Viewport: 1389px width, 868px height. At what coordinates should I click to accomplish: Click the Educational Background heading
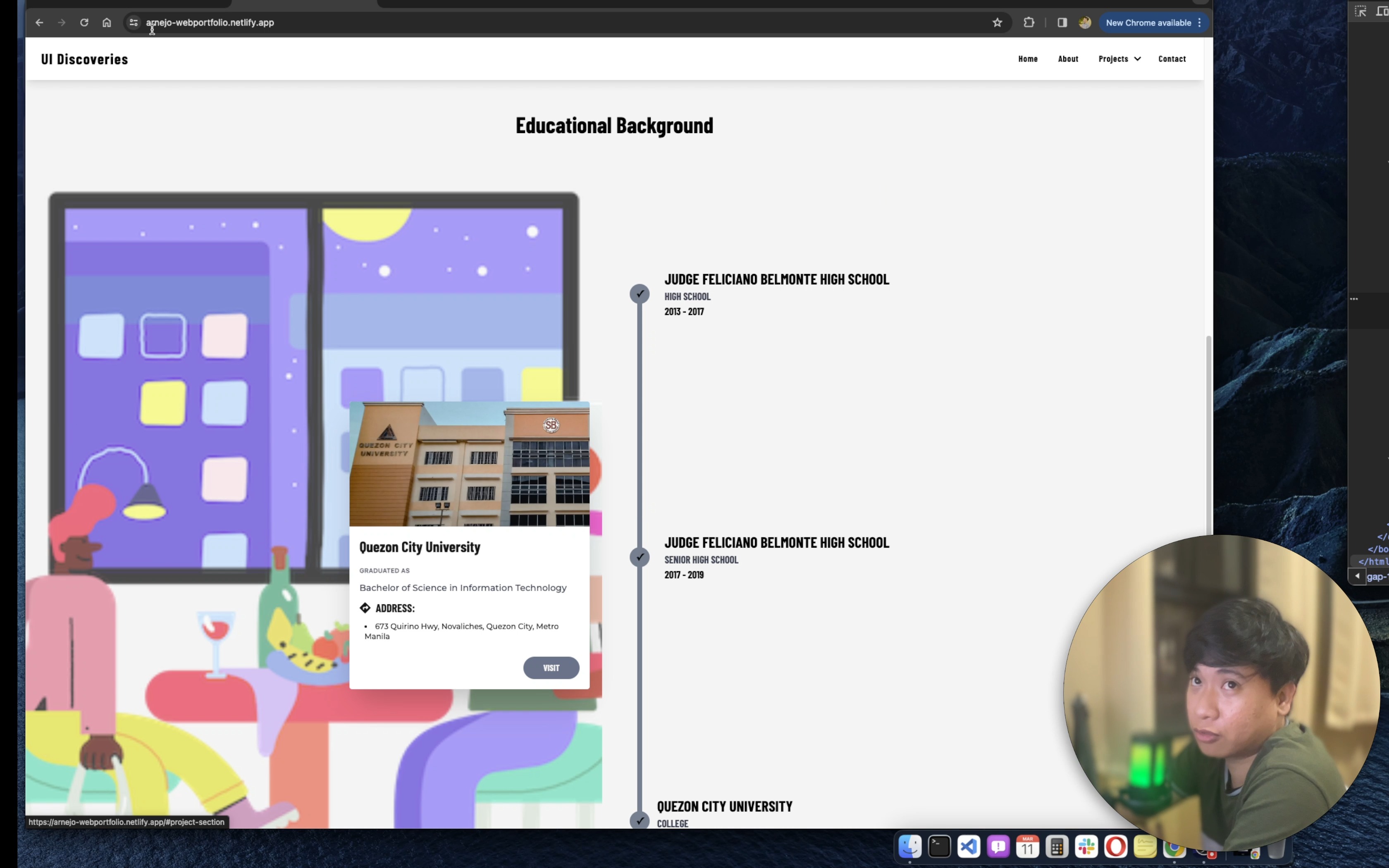(x=614, y=126)
